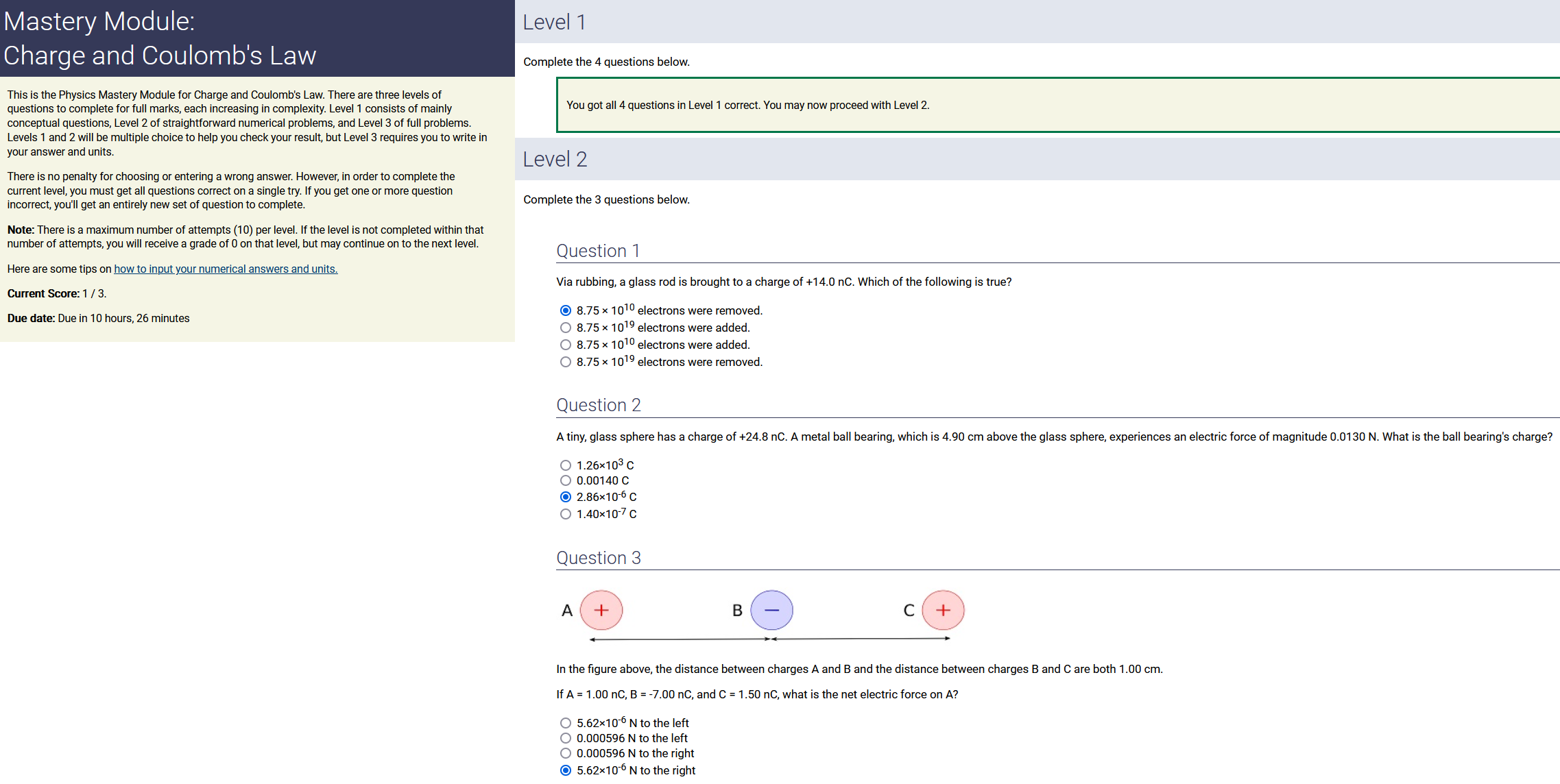Image resolution: width=1560 pixels, height=784 pixels.
Task: Select '5.62×10^-6 N to the right'
Action: pyautogui.click(x=566, y=770)
